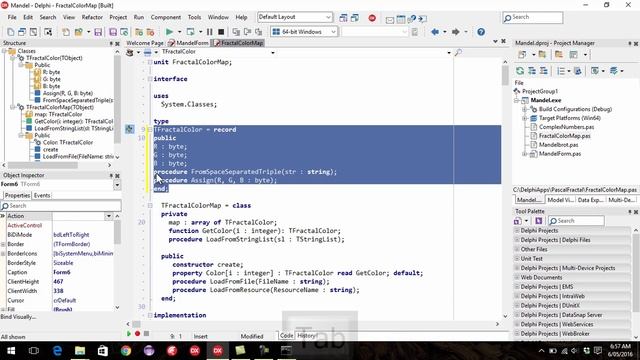640x360 pixels.
Task: Click the Bind Visually link
Action: coord(18,317)
